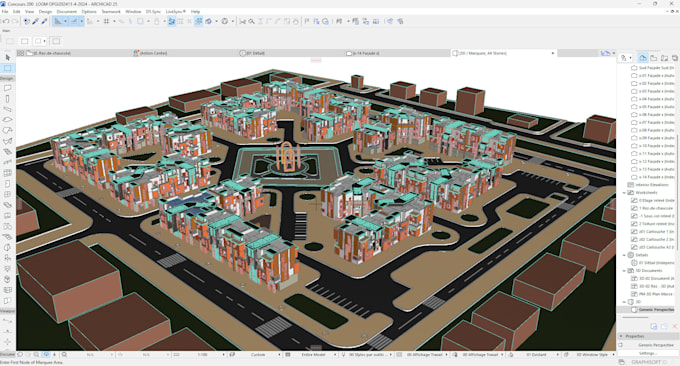Select the Curtain Wall tool in the toolbox
This screenshot has width=680, height=366.
7,173
